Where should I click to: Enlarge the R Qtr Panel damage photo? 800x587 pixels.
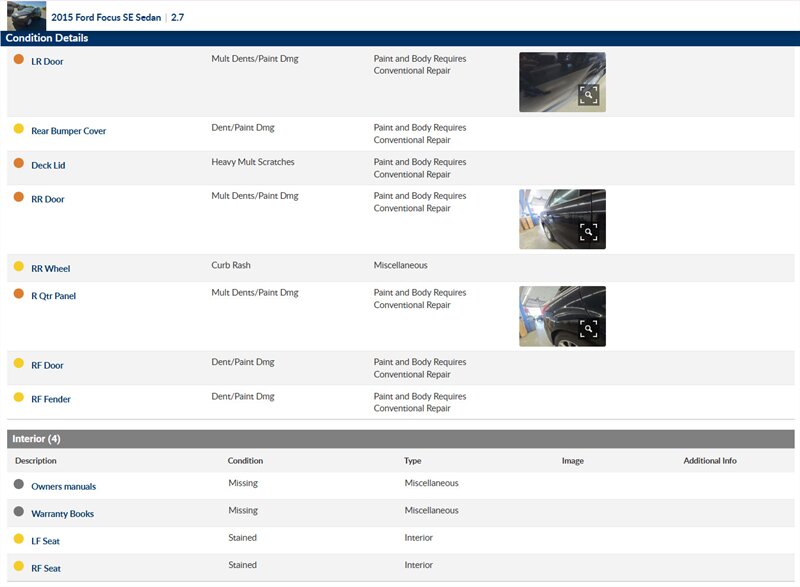pyautogui.click(x=562, y=316)
